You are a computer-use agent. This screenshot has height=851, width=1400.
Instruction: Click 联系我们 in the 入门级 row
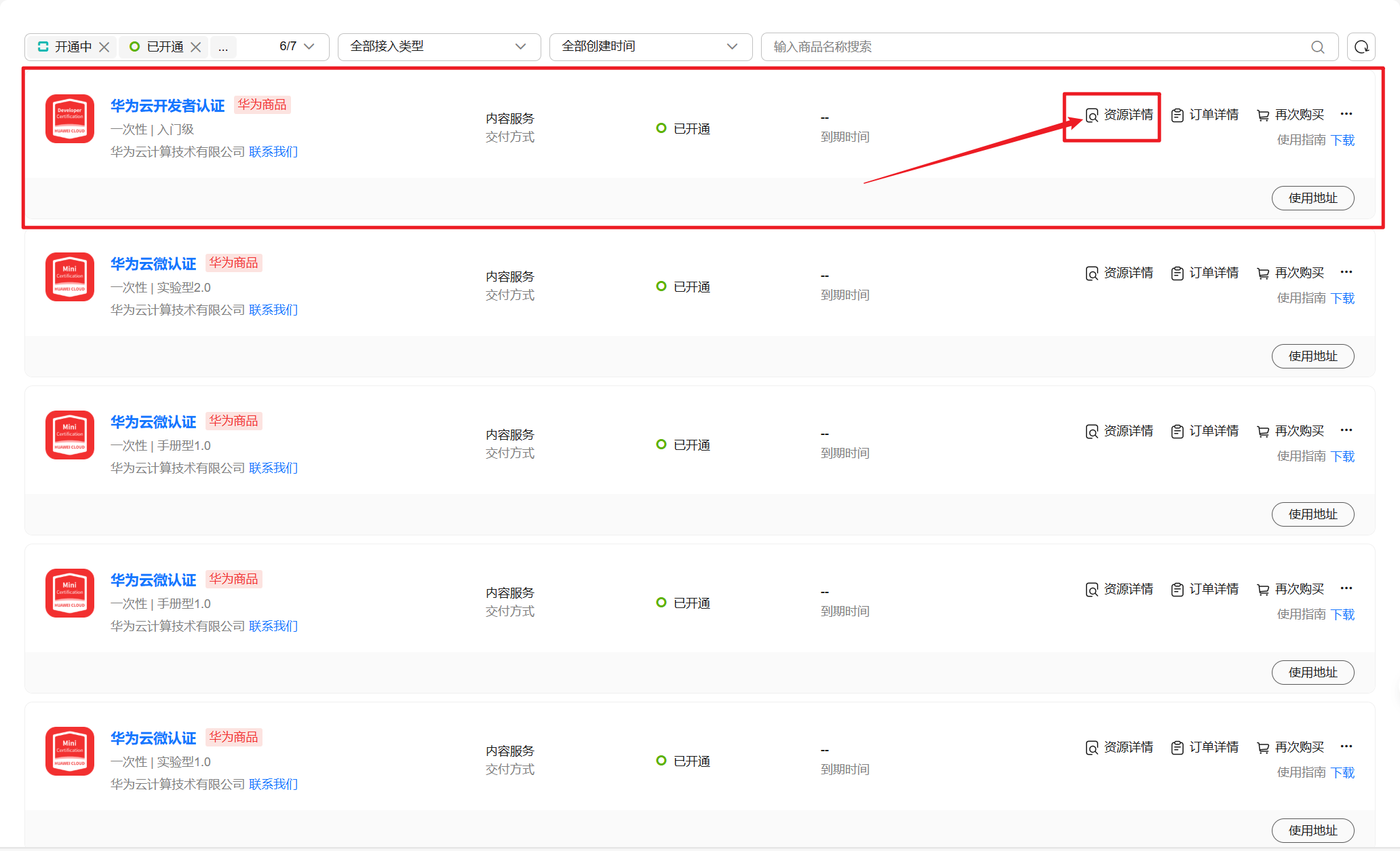[273, 151]
